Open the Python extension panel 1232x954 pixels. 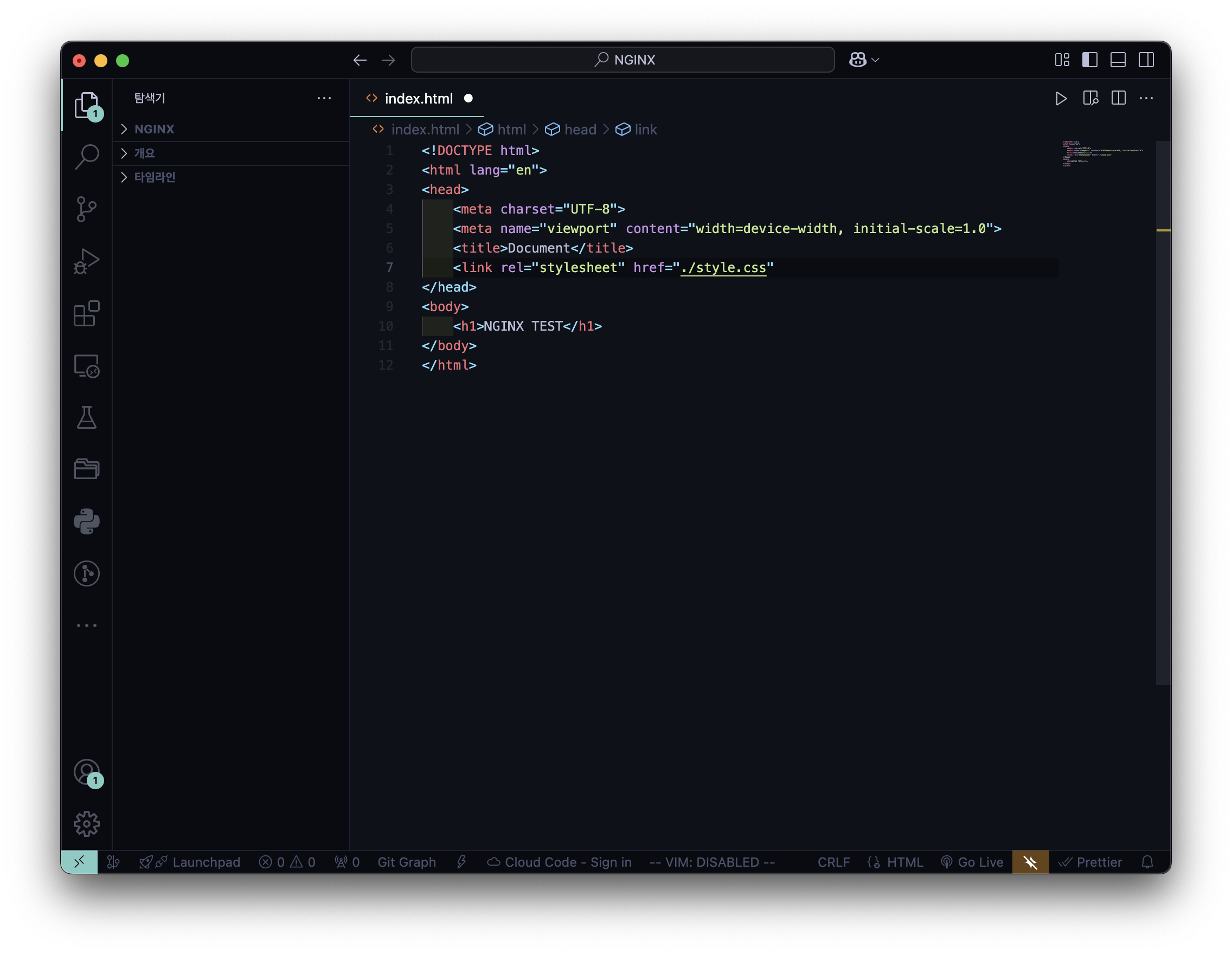point(86,521)
